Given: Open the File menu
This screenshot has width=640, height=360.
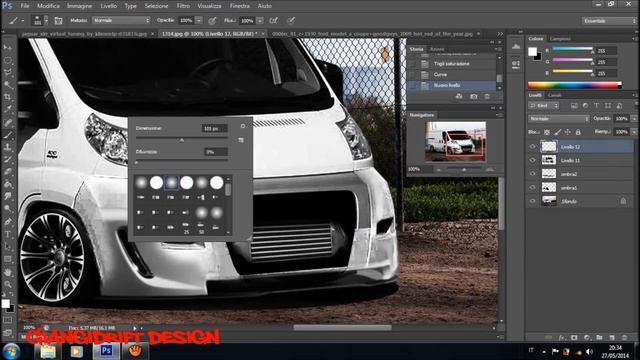Looking at the screenshot, I should click(x=25, y=6).
